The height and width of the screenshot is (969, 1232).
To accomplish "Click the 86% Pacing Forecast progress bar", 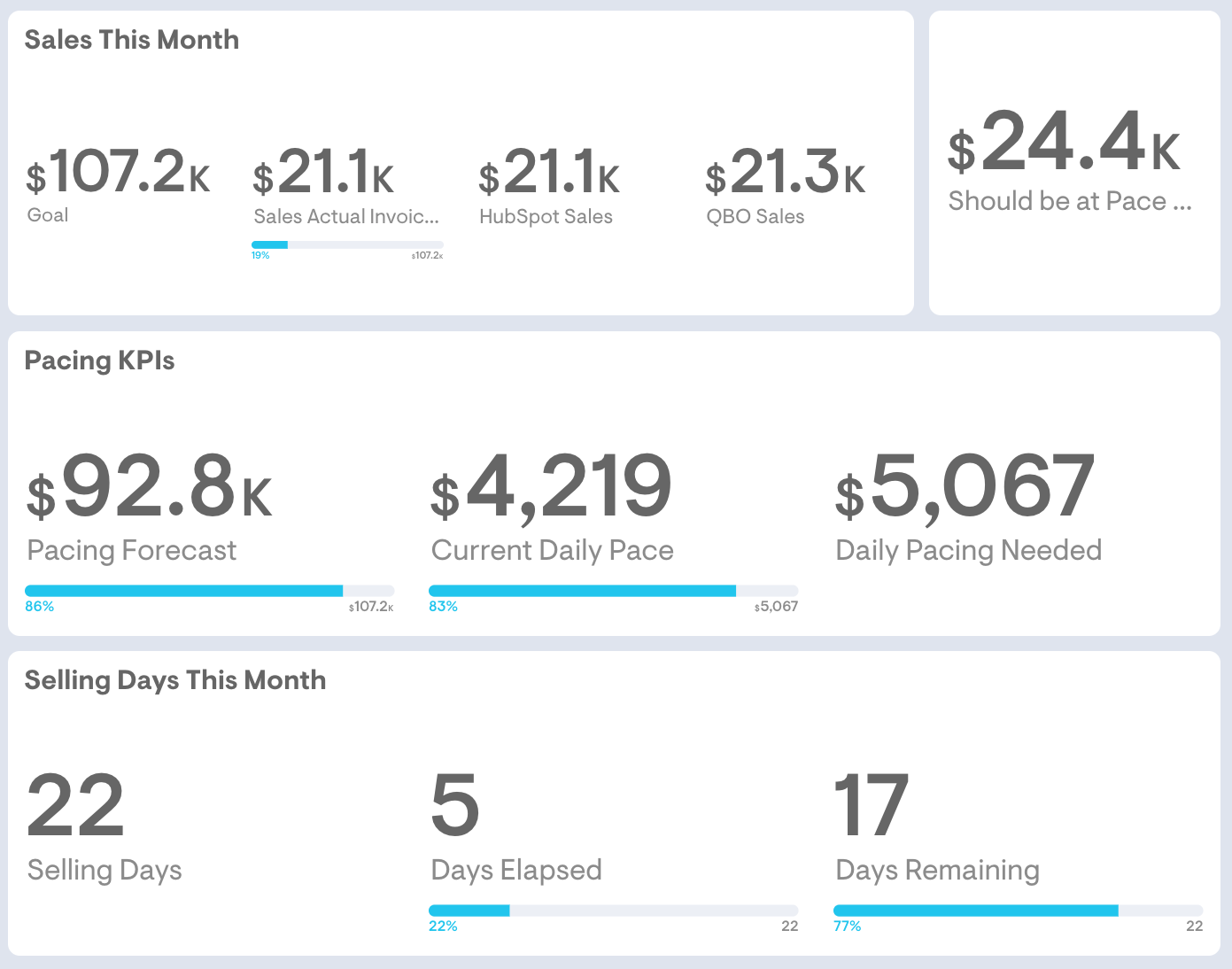I will (x=209, y=591).
